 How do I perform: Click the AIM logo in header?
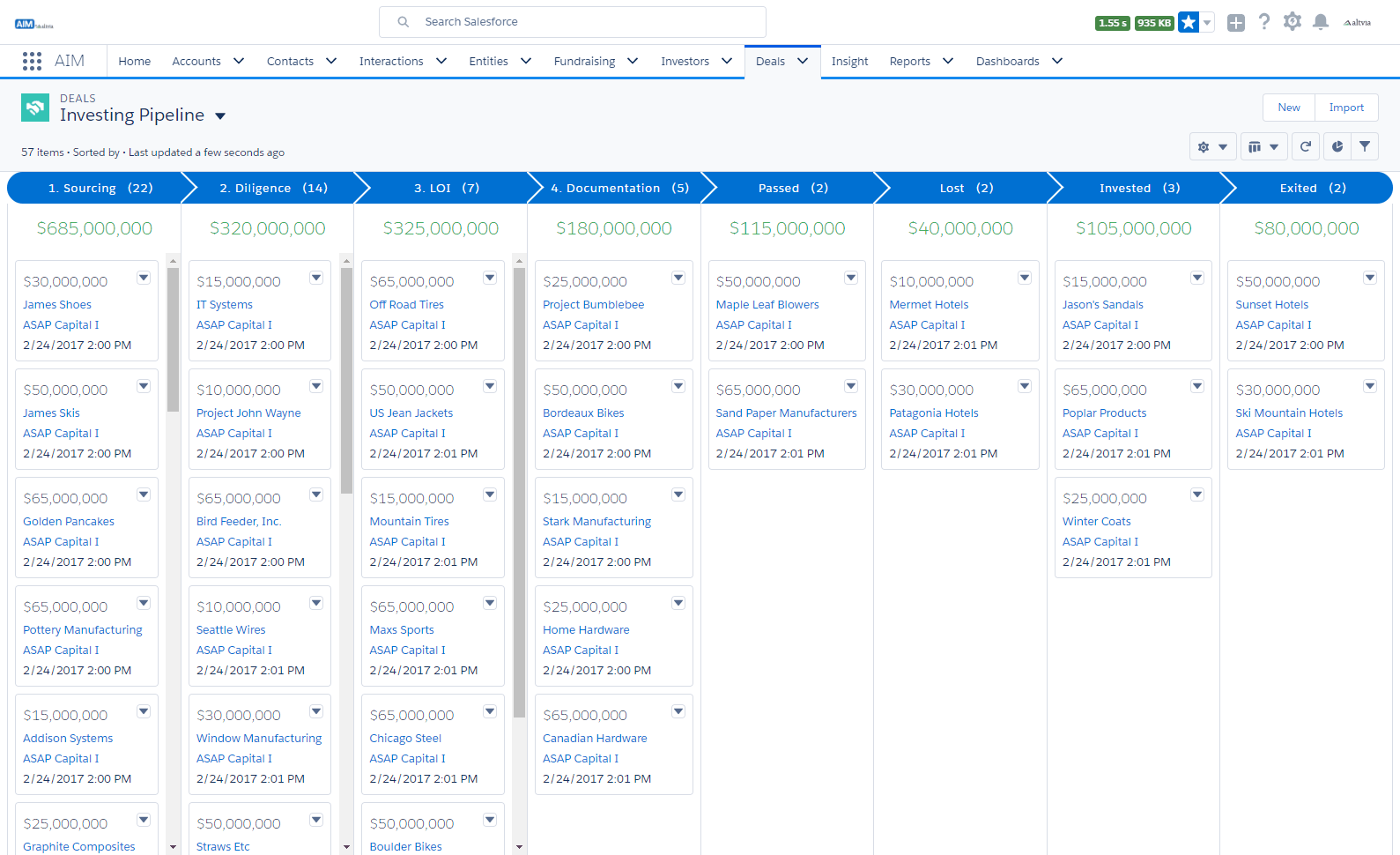(34, 24)
